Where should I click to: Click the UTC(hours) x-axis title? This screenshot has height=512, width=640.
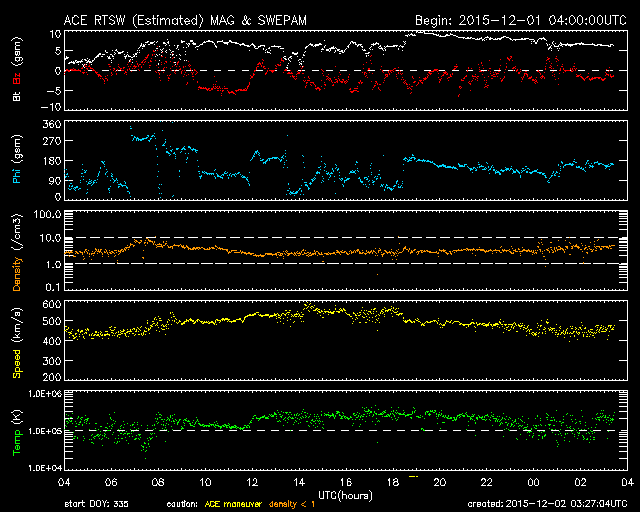[345, 494]
